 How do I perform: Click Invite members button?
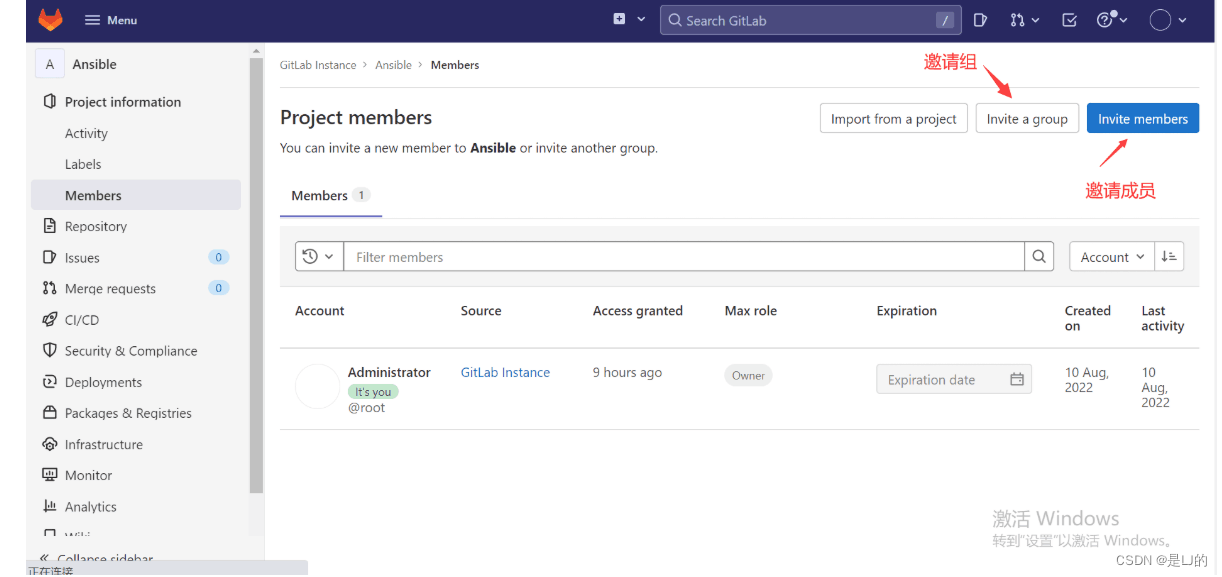(1143, 119)
